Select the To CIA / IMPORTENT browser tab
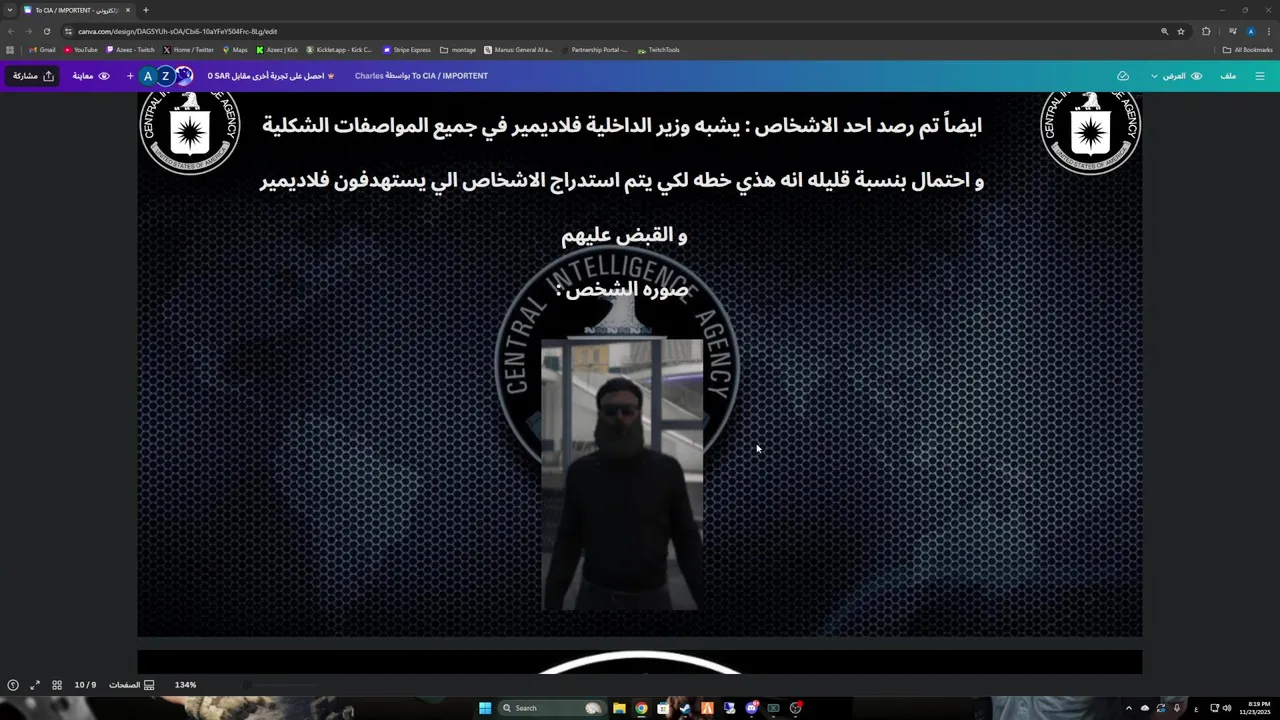Image resolution: width=1280 pixels, height=720 pixels. click(x=77, y=10)
